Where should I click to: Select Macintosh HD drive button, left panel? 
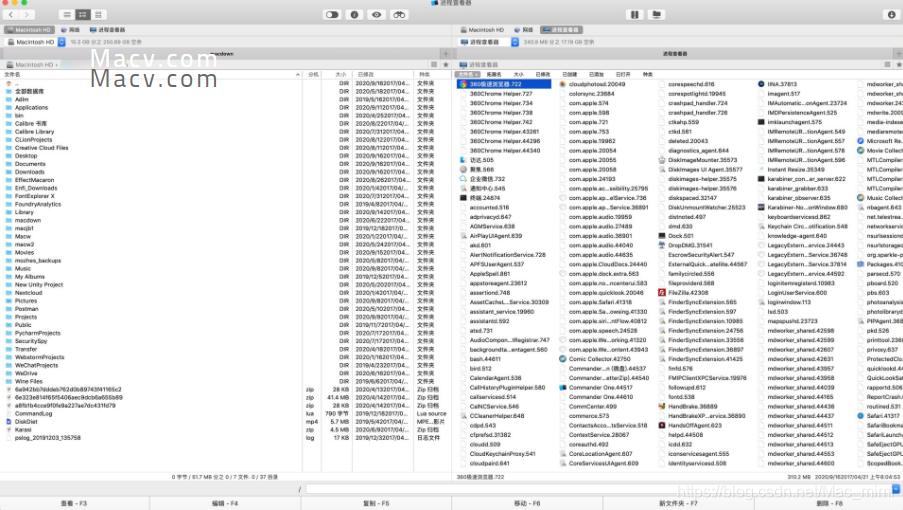(x=29, y=29)
